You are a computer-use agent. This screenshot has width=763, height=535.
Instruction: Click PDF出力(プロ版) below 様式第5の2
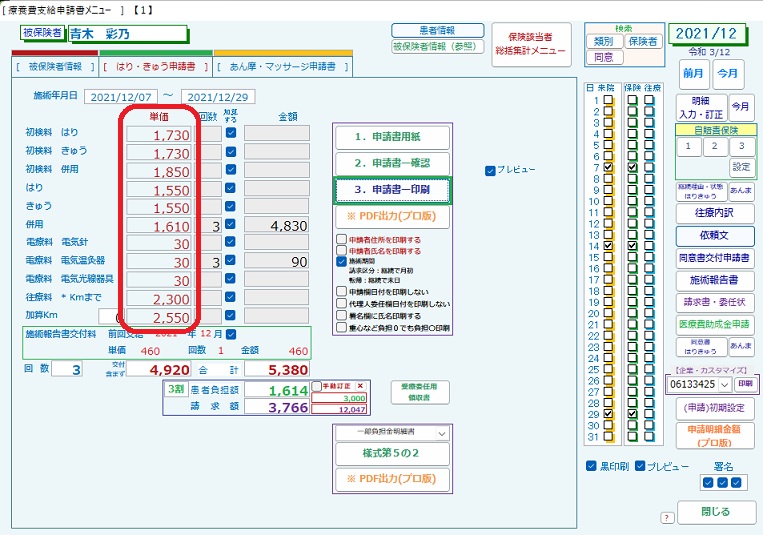[x=392, y=479]
